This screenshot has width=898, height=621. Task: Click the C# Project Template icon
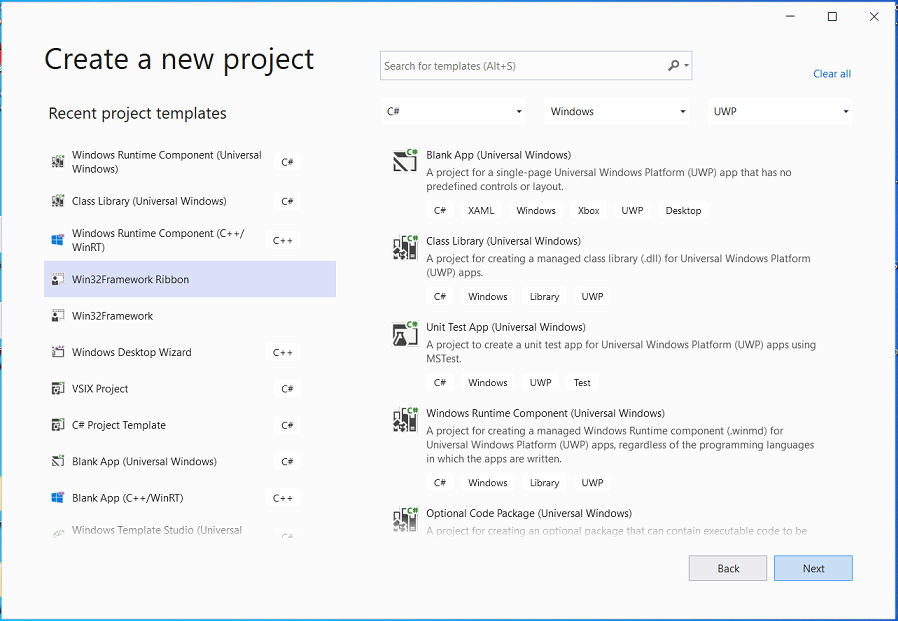(58, 425)
